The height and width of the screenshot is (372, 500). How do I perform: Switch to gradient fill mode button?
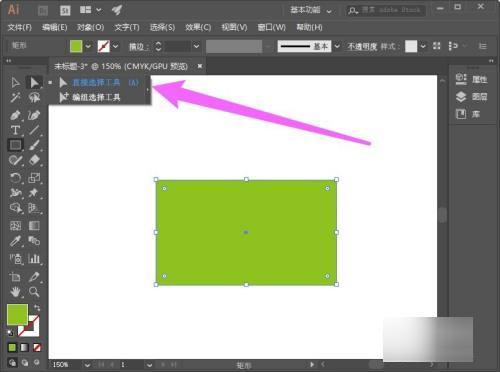pyautogui.click(x=24, y=348)
